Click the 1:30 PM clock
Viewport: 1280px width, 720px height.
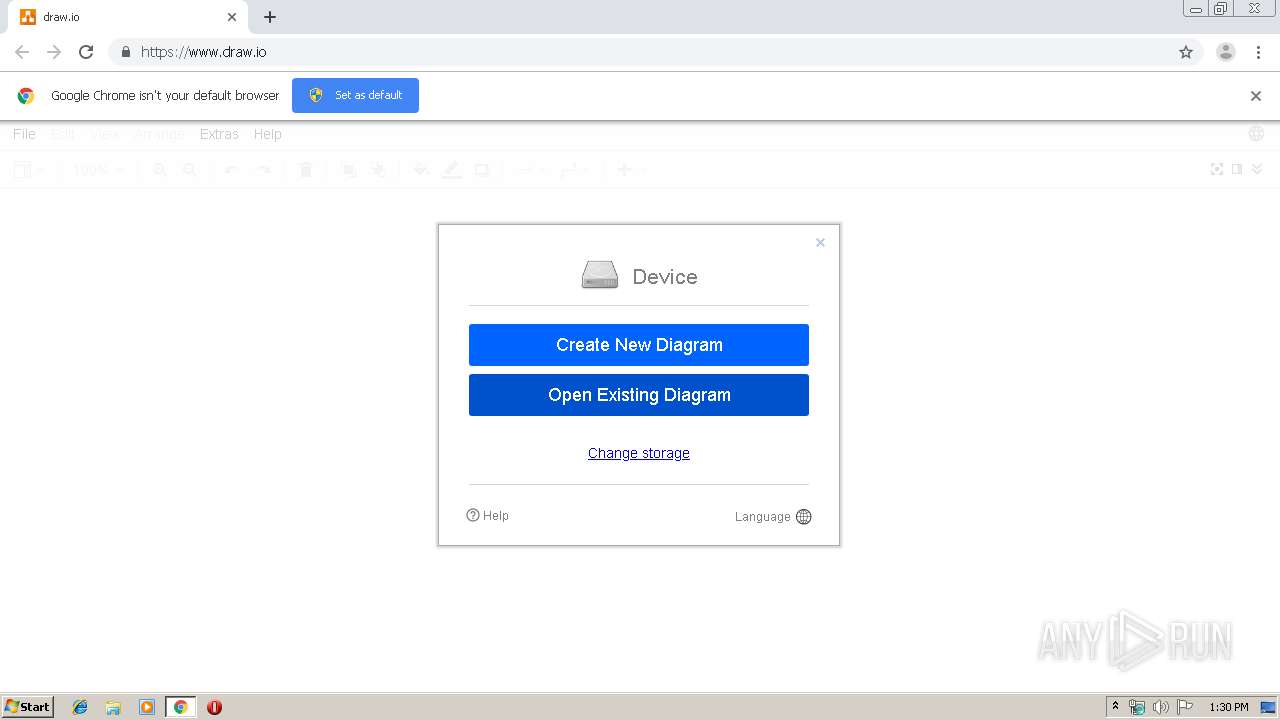1229,707
